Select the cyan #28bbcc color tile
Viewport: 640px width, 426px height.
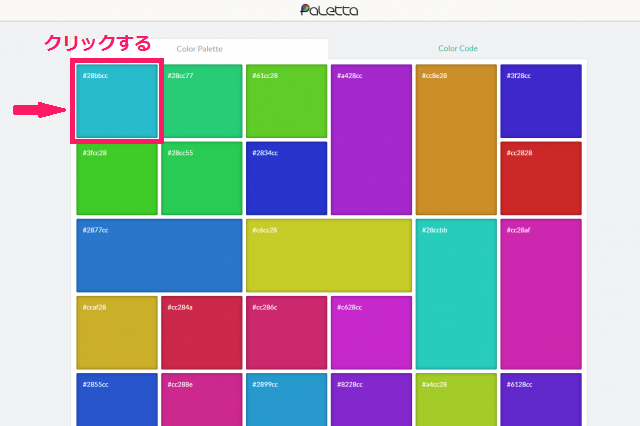tap(117, 101)
